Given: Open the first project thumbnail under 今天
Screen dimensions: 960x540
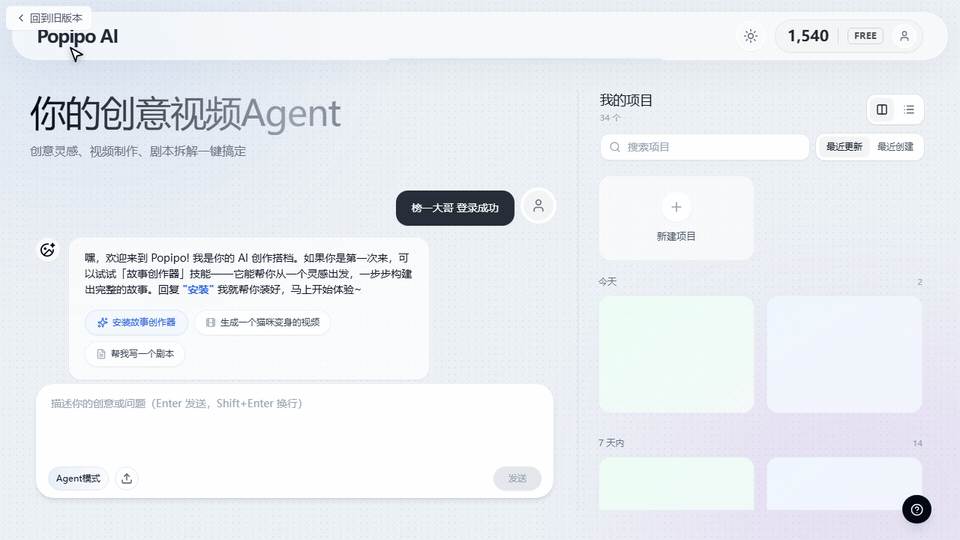Looking at the screenshot, I should [x=676, y=353].
